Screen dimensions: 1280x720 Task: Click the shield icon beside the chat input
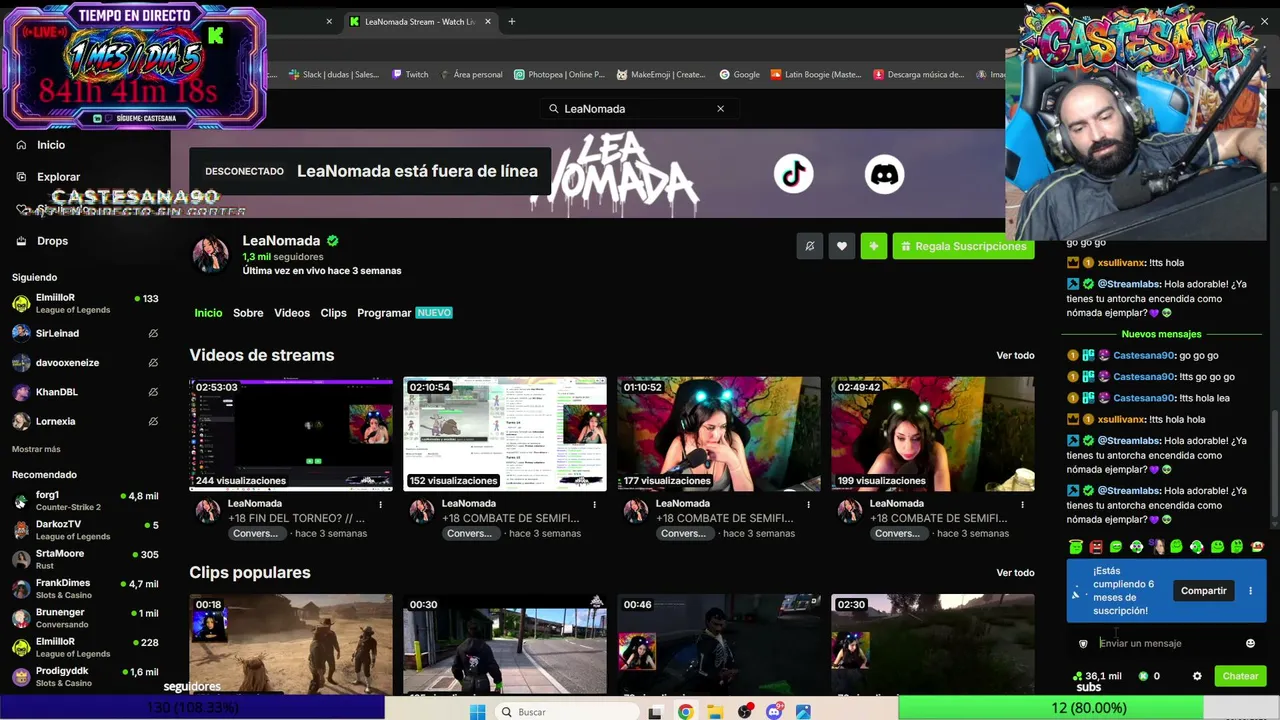coord(1083,644)
